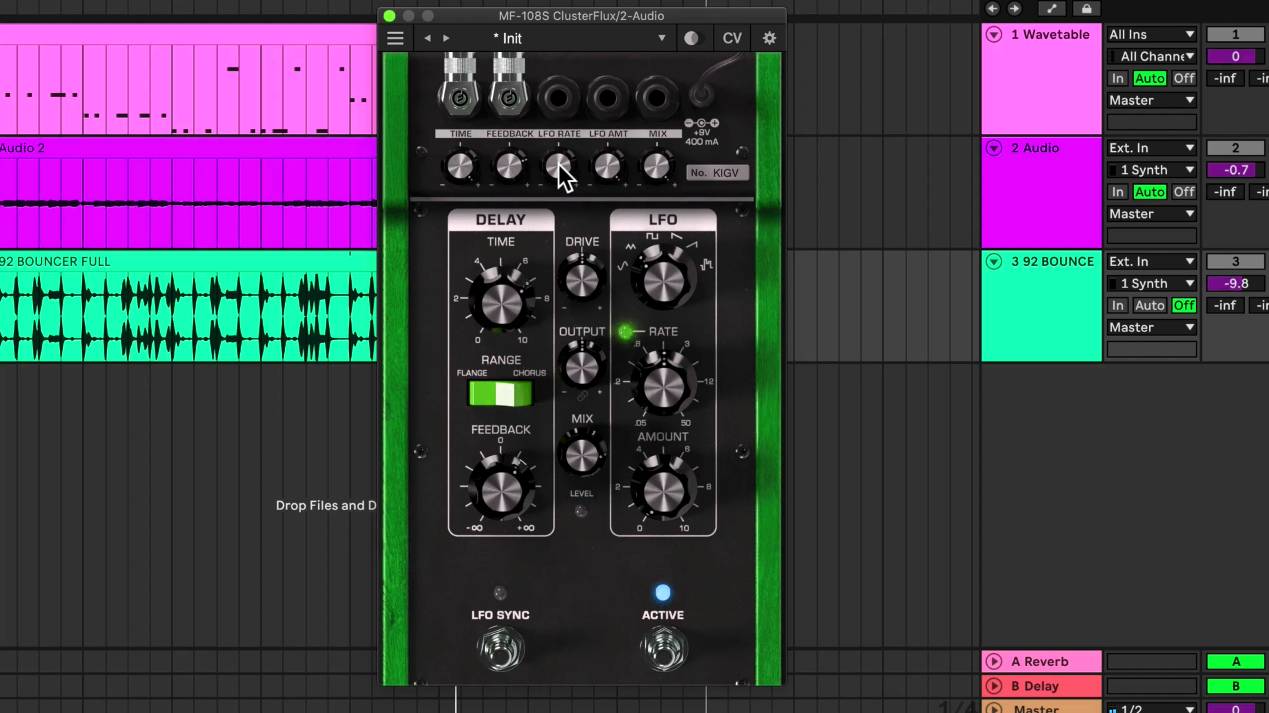Toggle the ACTIVE bypass footswitch
1269x713 pixels.
pos(662,648)
